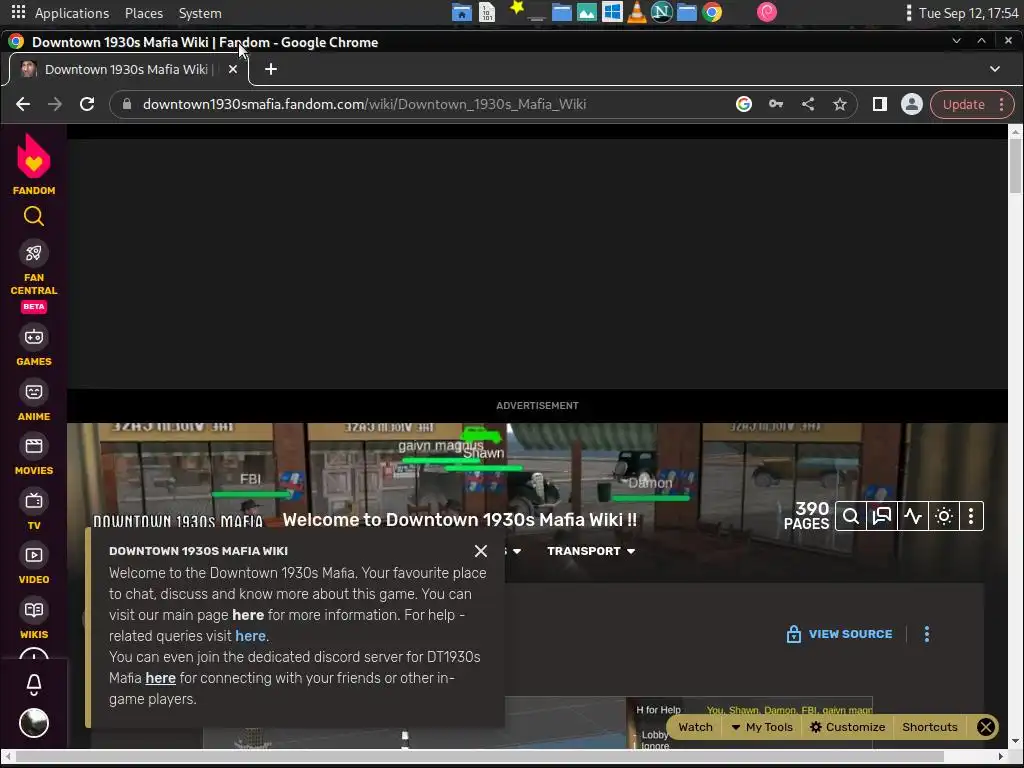Reload the page in Chrome

[x=87, y=104]
